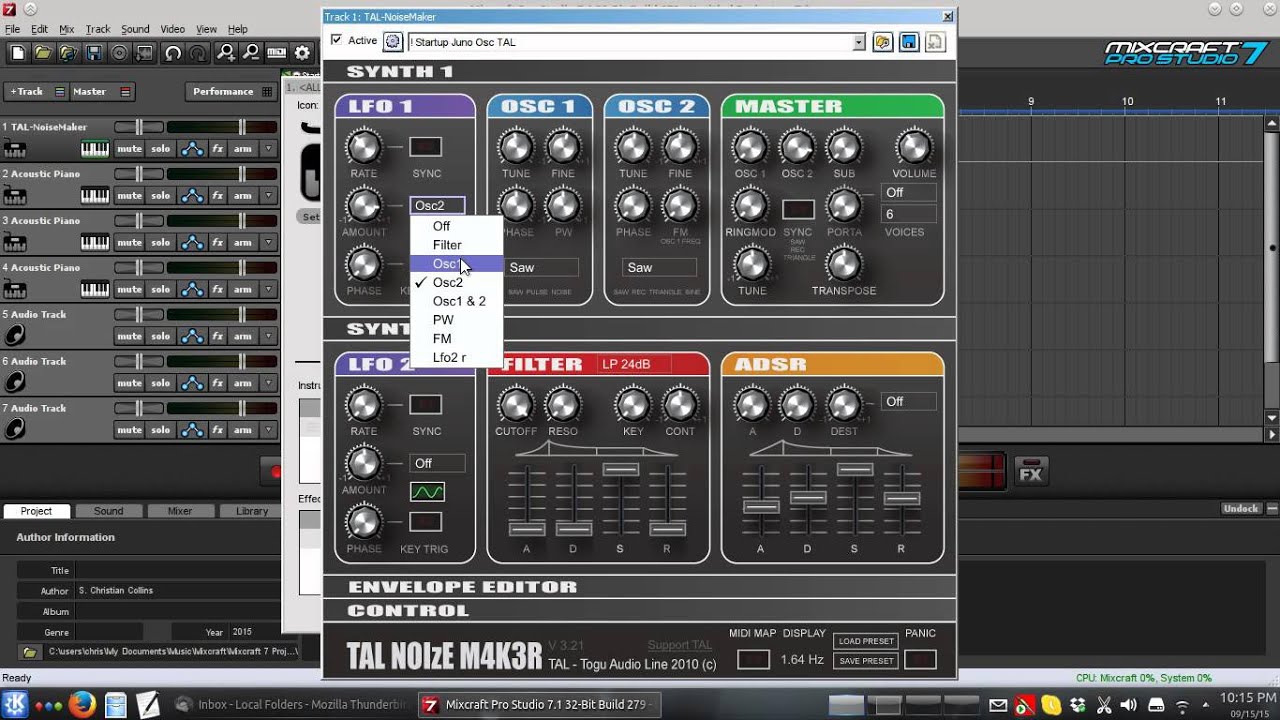The height and width of the screenshot is (720, 1280).
Task: Click the LFO 2 sine waveform selector
Action: pyautogui.click(x=427, y=492)
